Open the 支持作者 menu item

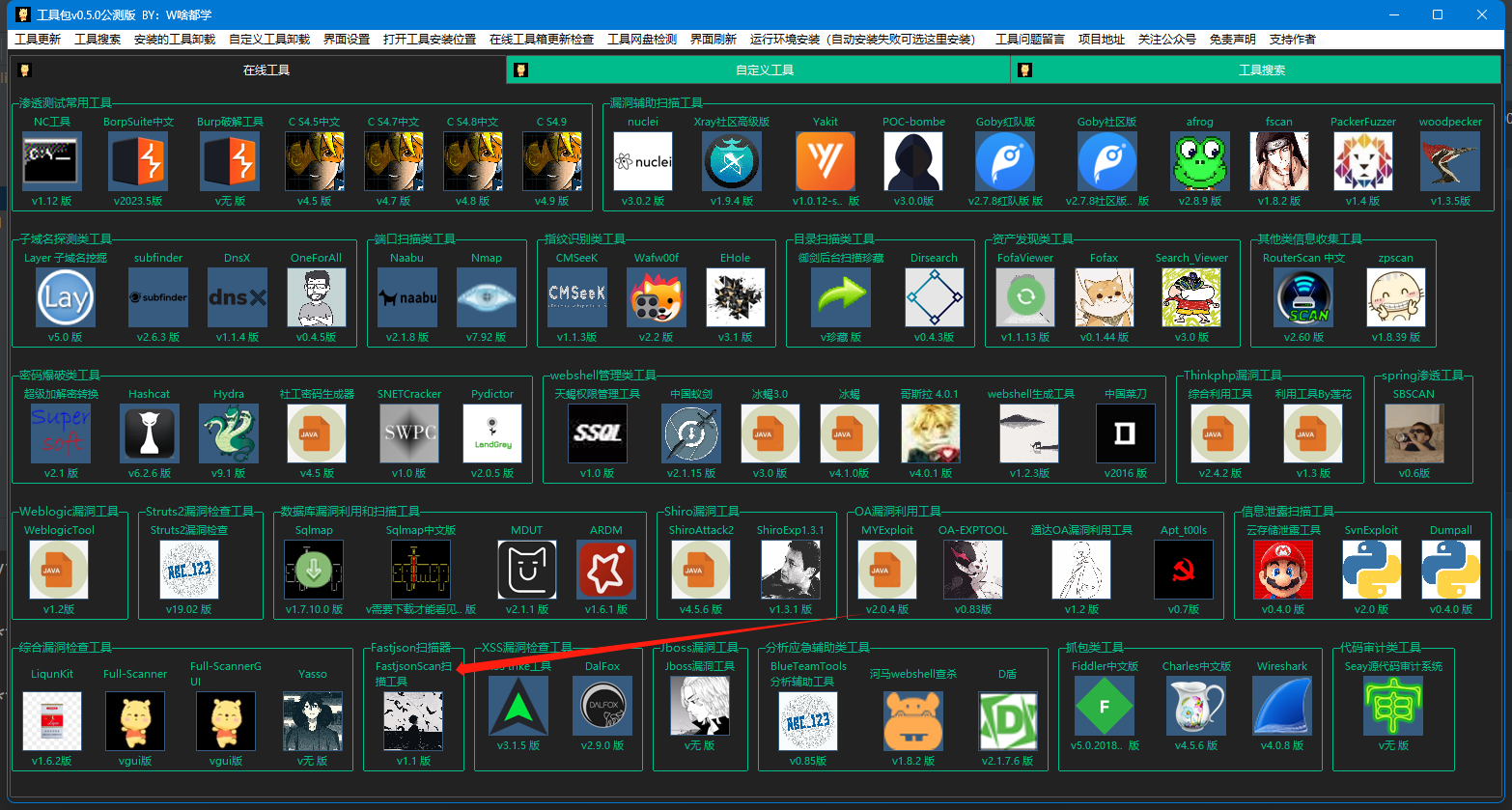[x=1293, y=39]
